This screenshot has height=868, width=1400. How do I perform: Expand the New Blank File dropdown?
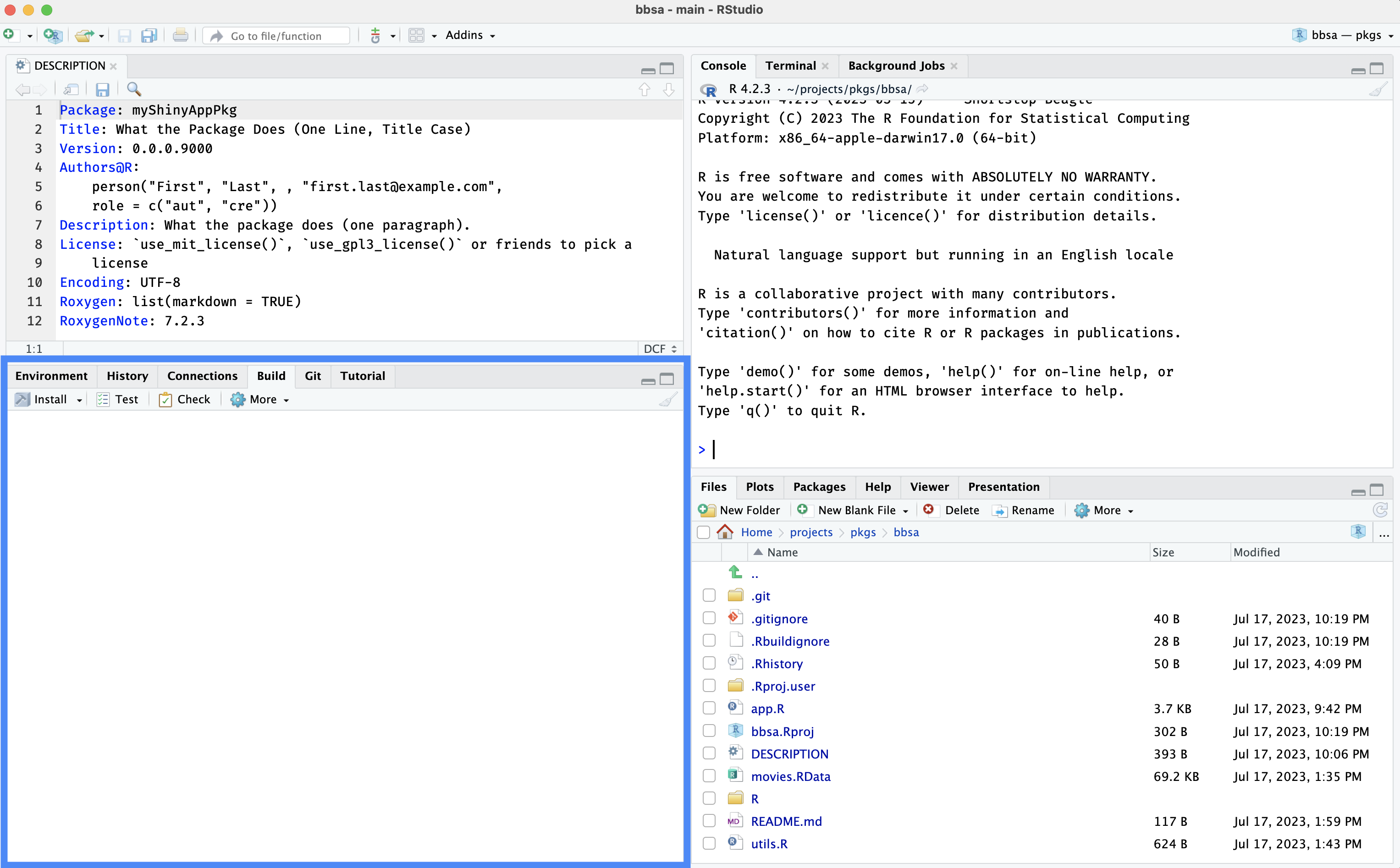905,511
